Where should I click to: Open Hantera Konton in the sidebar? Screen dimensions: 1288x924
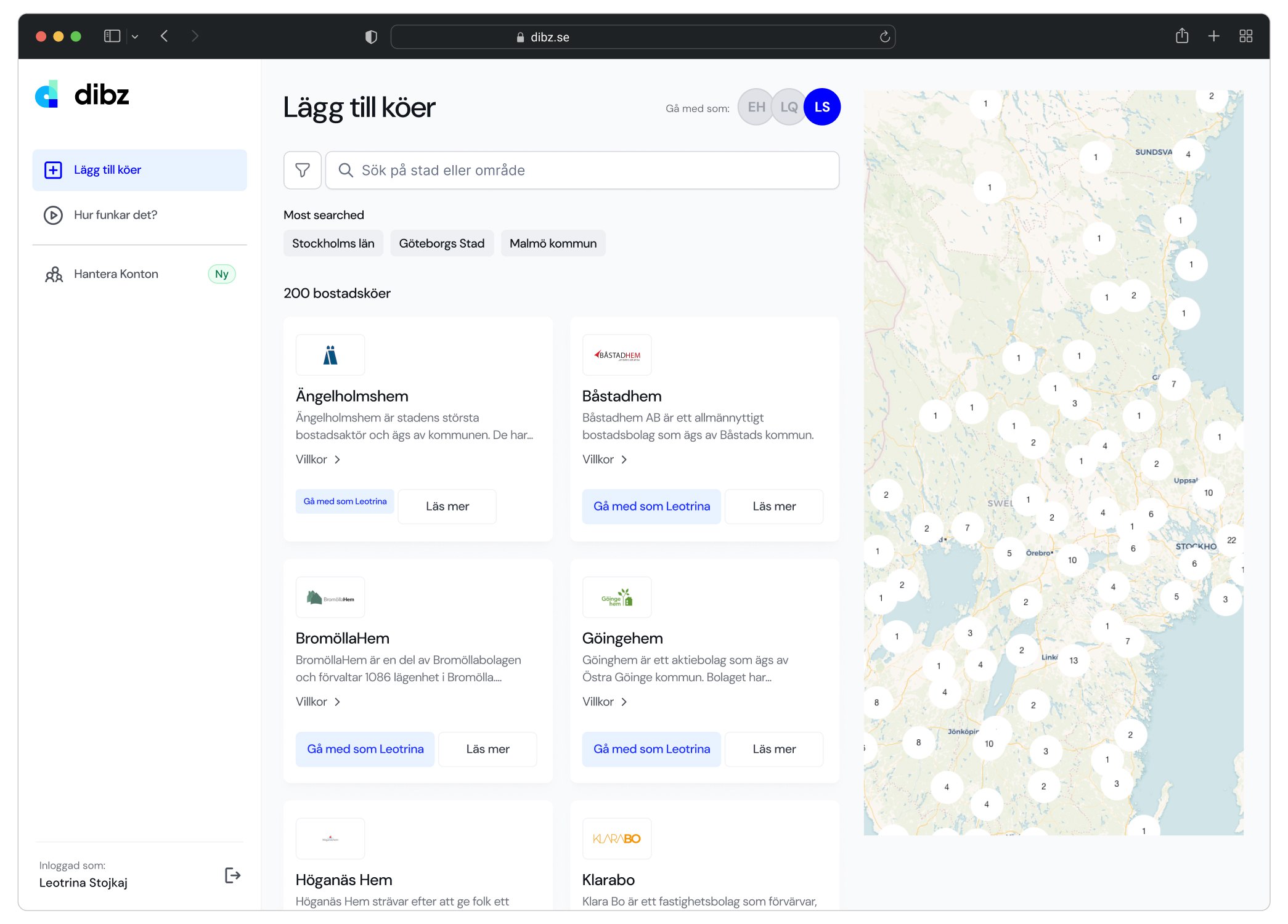click(x=140, y=274)
